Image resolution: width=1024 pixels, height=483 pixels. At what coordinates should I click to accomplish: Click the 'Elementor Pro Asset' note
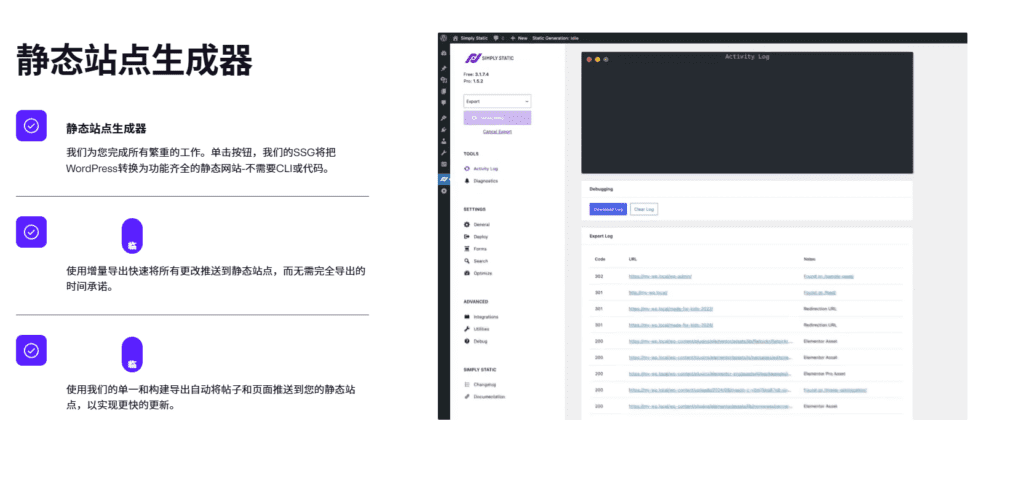click(825, 374)
